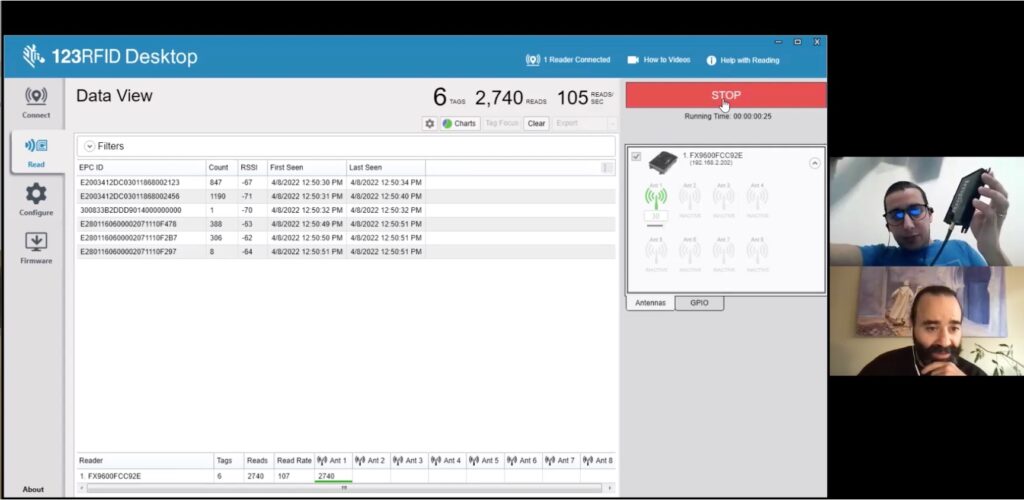The width and height of the screenshot is (1024, 500).
Task: Open the How to Videos camera link
Action: click(633, 60)
